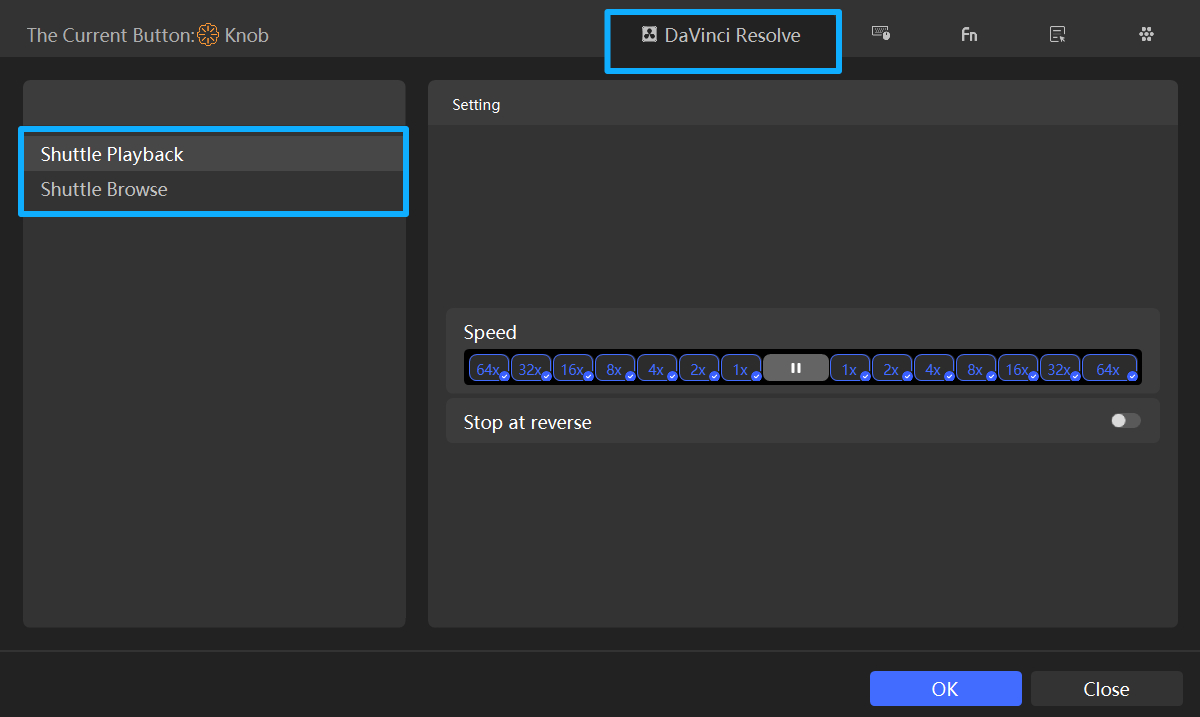Select the 16x forward speed button
The image size is (1200, 717).
[1016, 367]
